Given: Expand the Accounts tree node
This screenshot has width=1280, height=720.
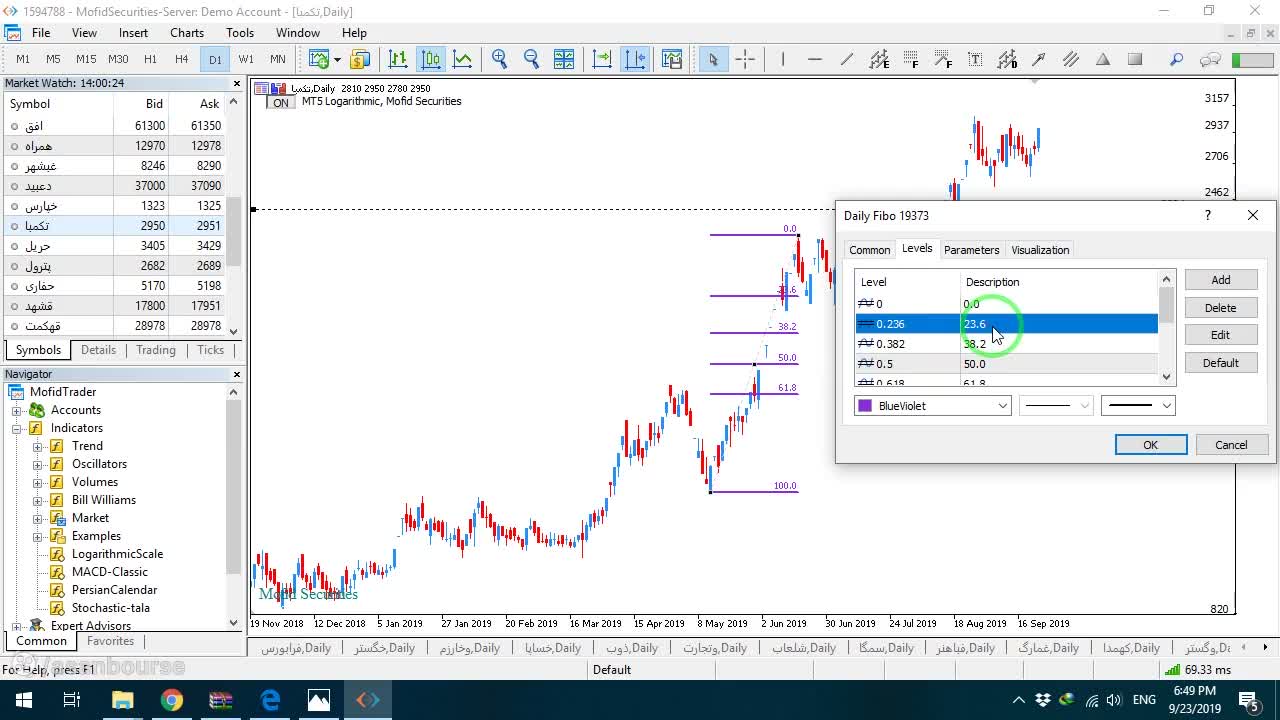Looking at the screenshot, I should coord(17,410).
